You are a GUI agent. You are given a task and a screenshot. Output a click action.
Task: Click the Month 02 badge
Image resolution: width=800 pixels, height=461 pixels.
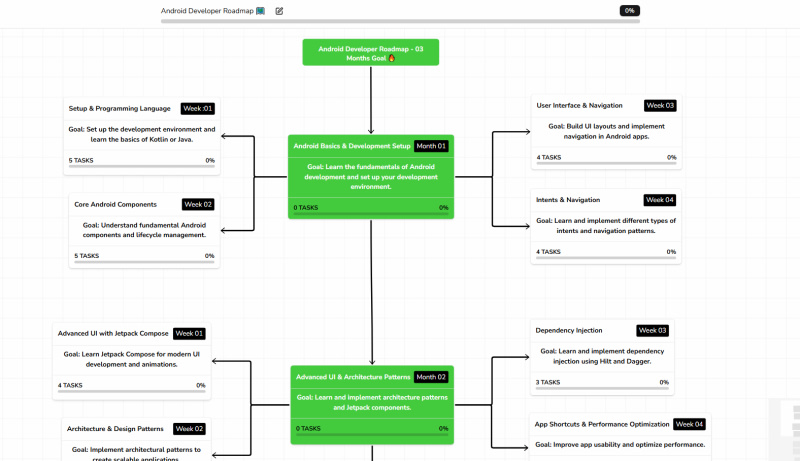431,377
